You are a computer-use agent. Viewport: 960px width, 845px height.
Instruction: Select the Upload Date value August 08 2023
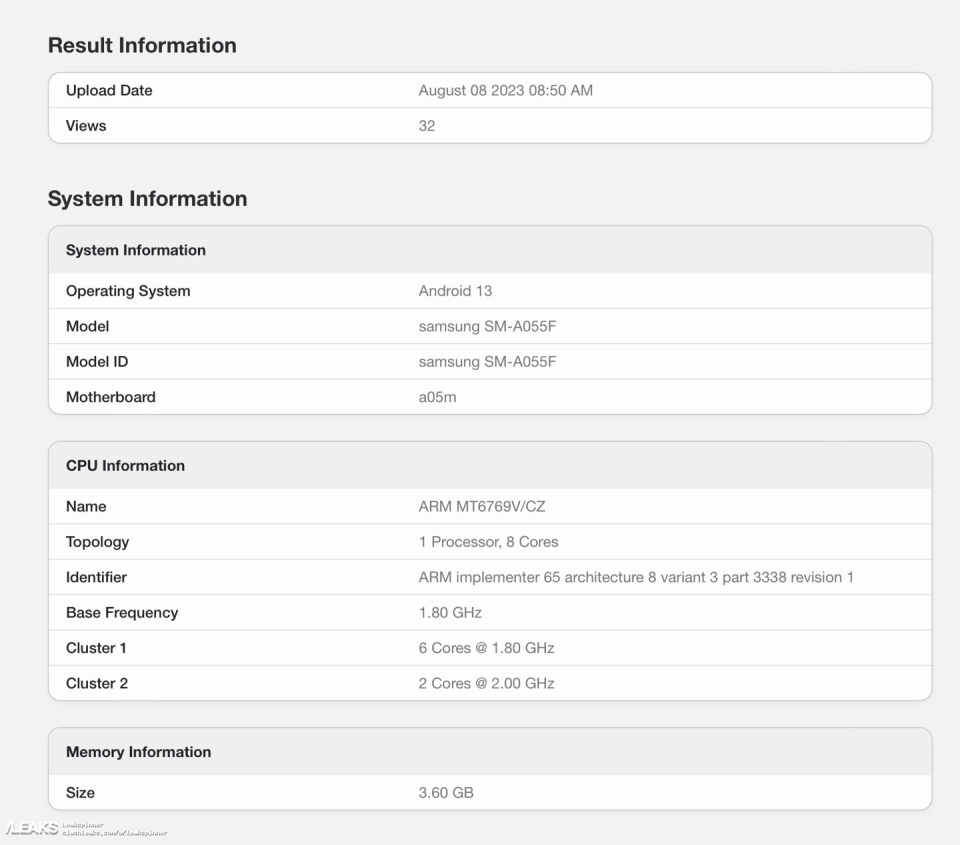click(x=505, y=90)
